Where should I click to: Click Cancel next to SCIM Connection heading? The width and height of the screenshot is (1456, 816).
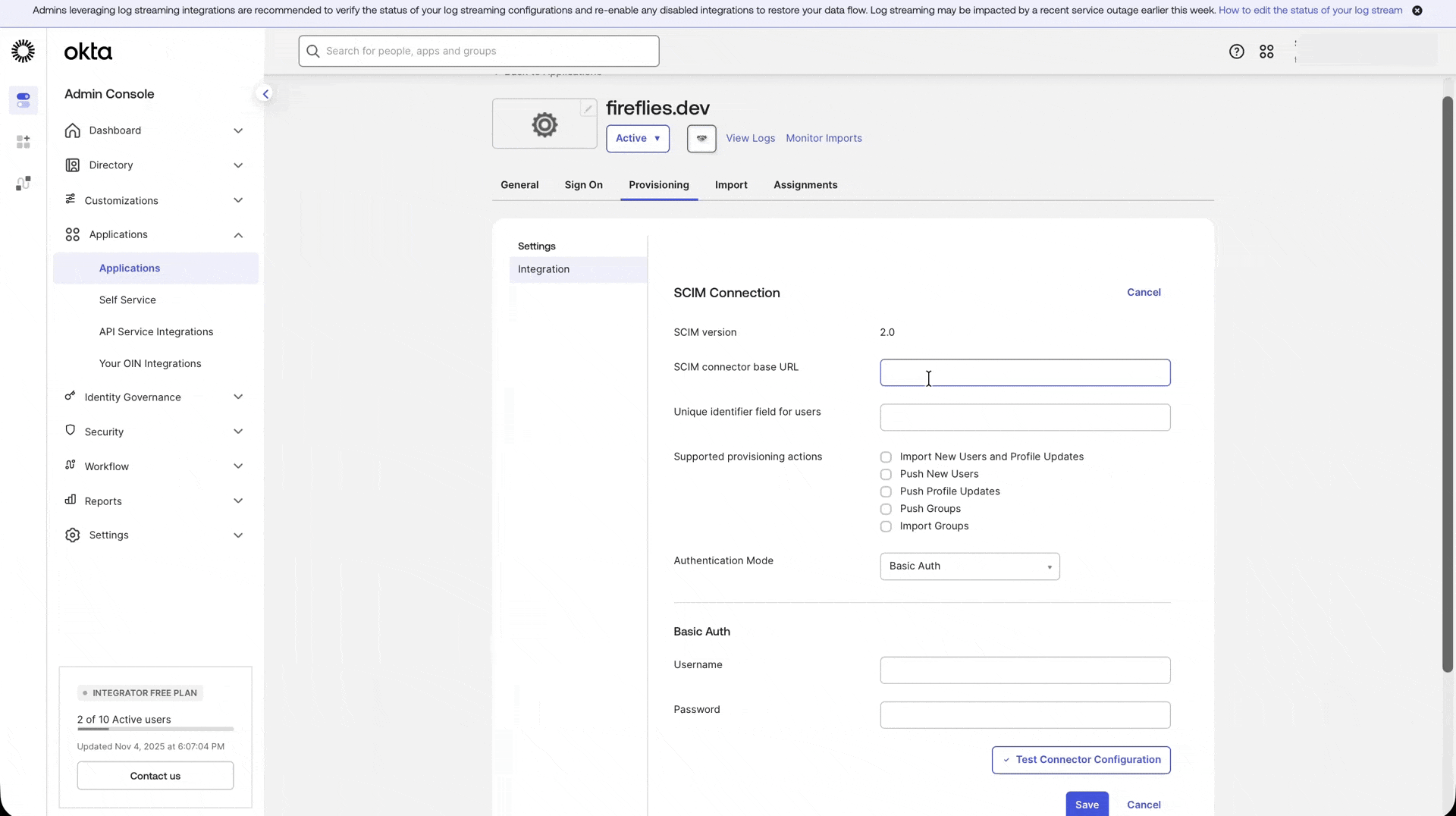pos(1144,293)
